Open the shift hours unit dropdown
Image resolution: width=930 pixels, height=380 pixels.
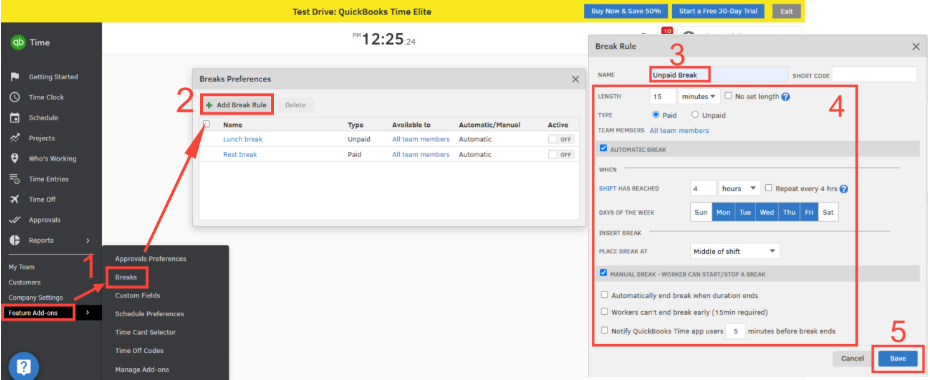tap(739, 189)
